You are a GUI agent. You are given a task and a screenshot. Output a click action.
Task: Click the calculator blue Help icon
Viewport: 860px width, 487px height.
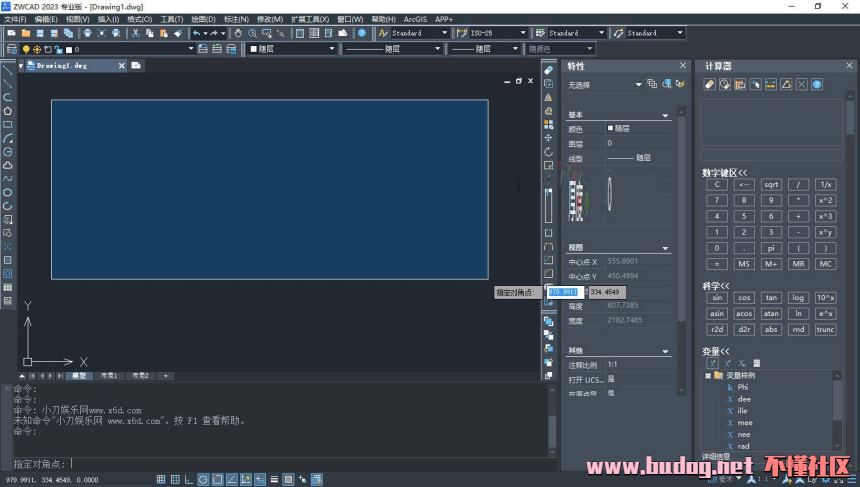pos(817,84)
